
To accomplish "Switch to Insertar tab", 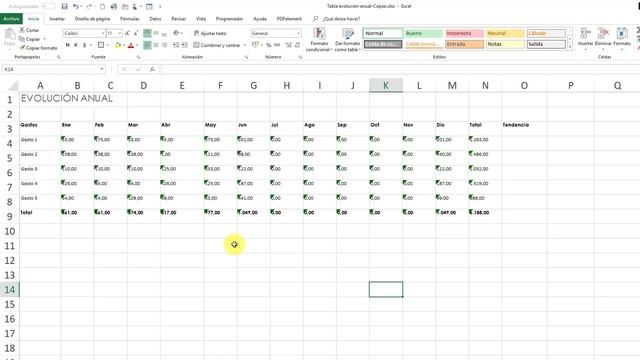I will [x=57, y=19].
